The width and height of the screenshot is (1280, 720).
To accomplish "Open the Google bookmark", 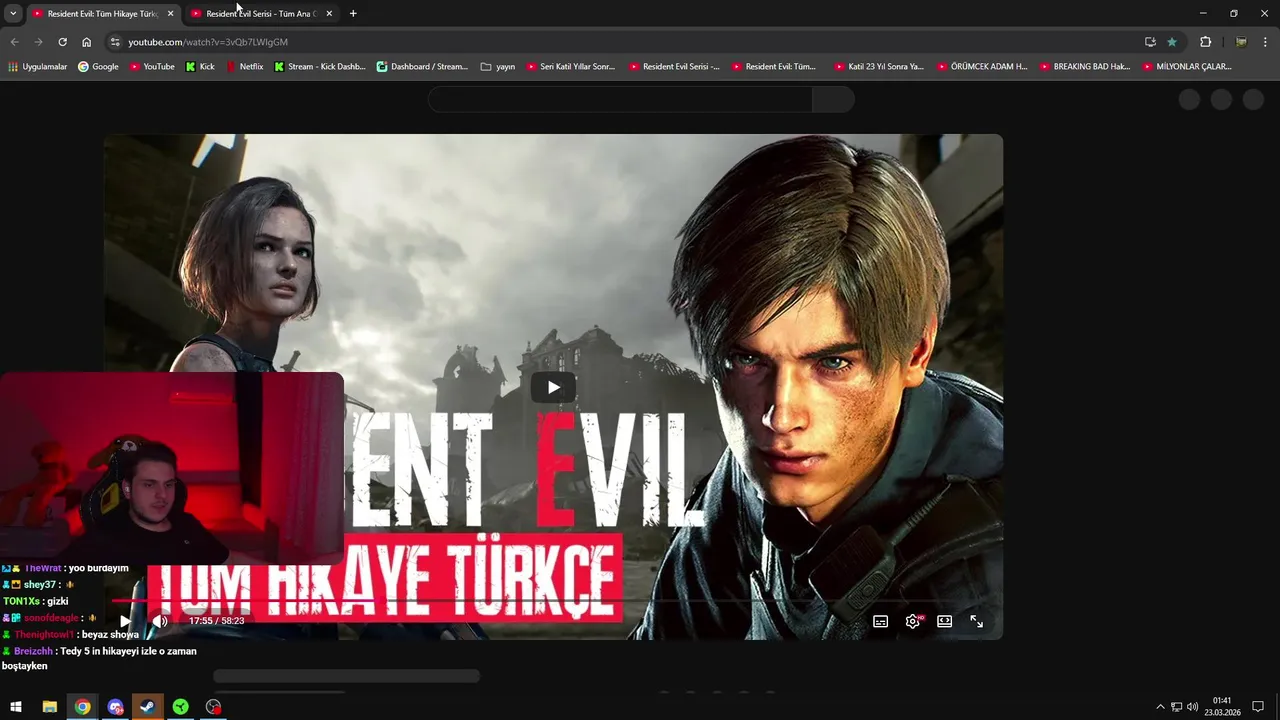I will [98, 67].
